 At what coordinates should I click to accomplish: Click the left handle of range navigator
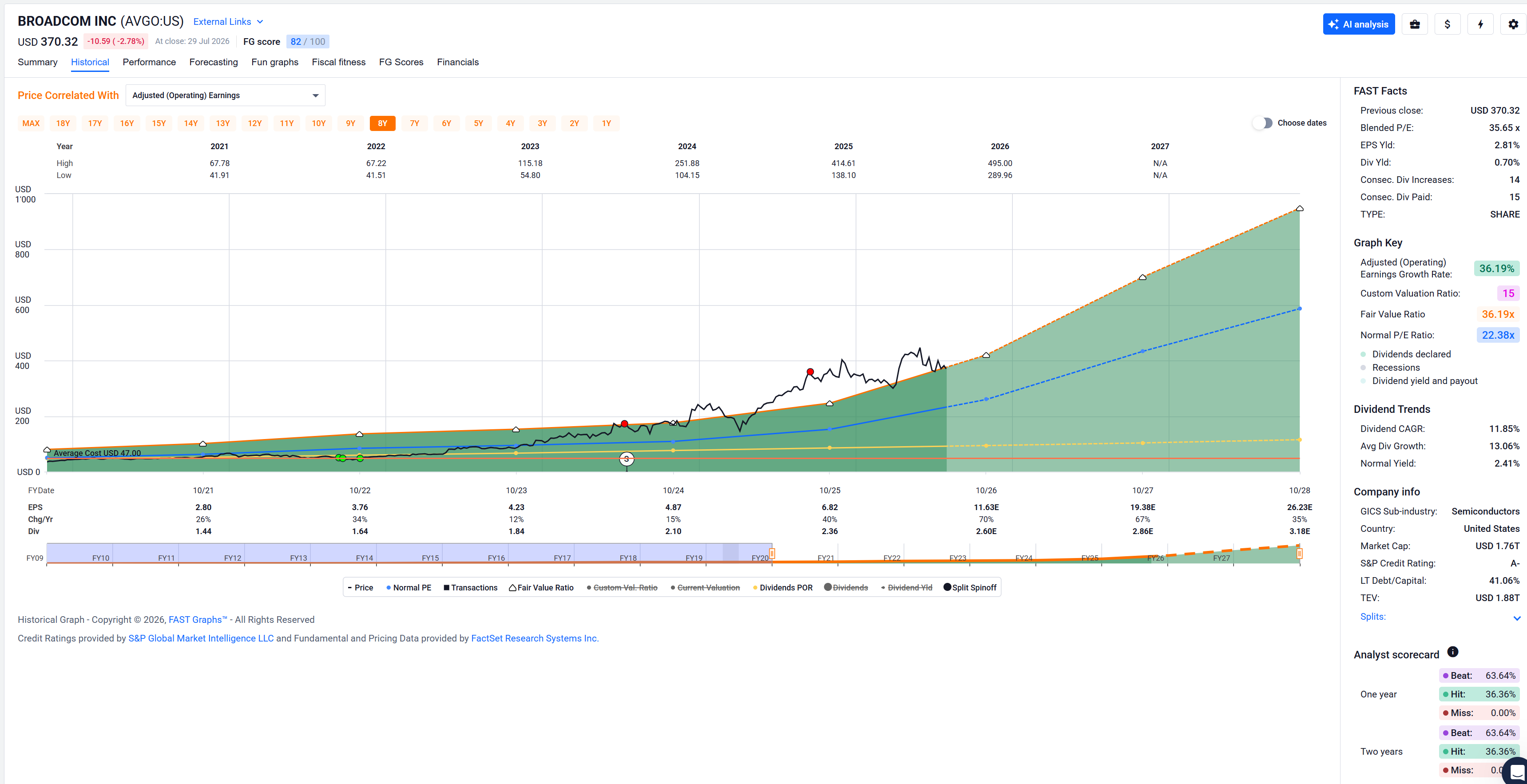click(x=772, y=554)
